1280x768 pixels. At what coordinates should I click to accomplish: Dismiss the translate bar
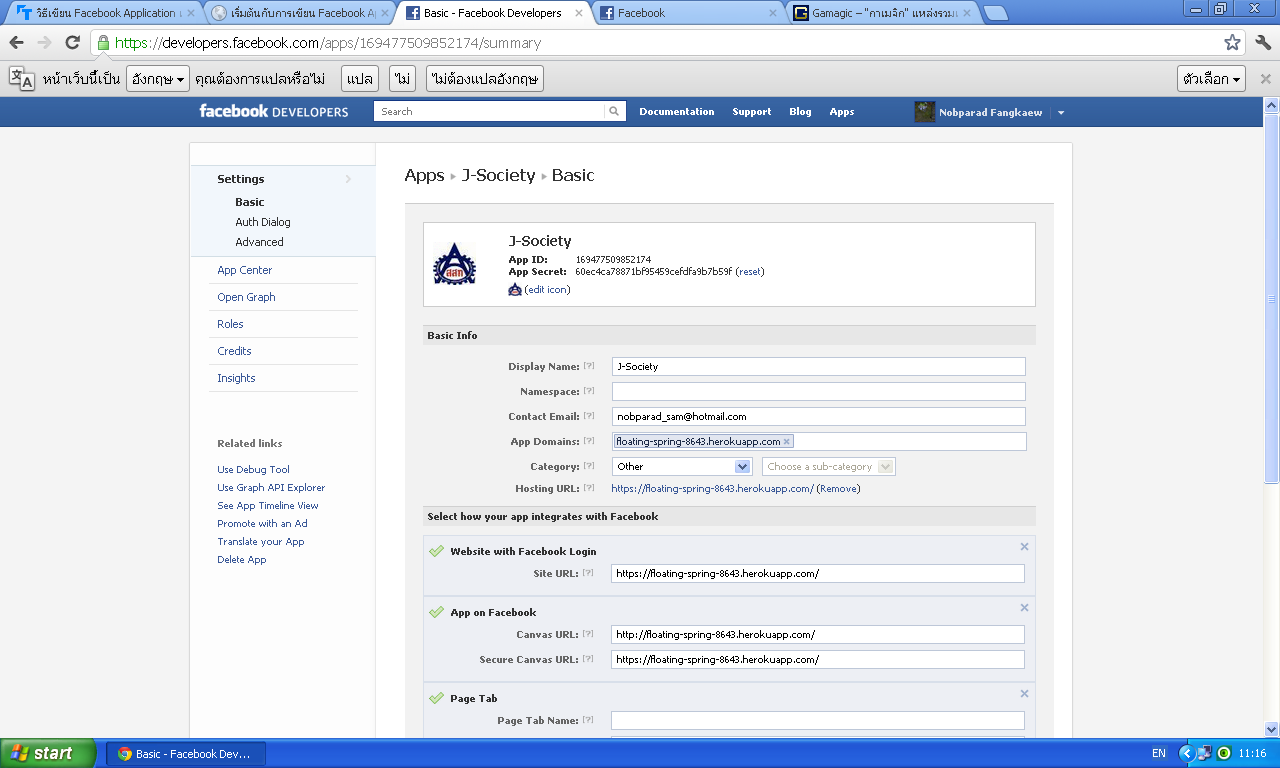coord(1265,79)
